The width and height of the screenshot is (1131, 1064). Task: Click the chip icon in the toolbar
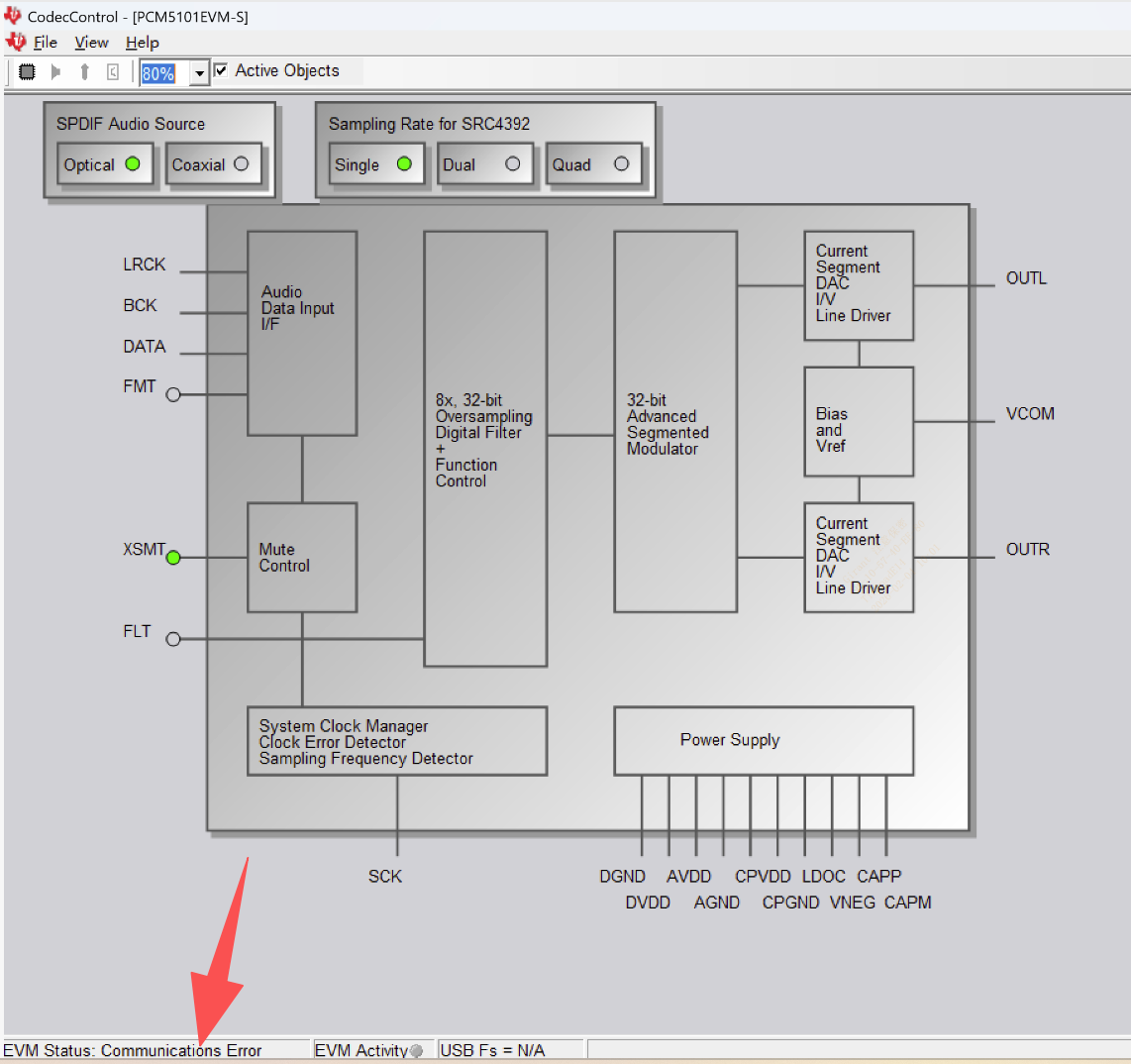27,72
